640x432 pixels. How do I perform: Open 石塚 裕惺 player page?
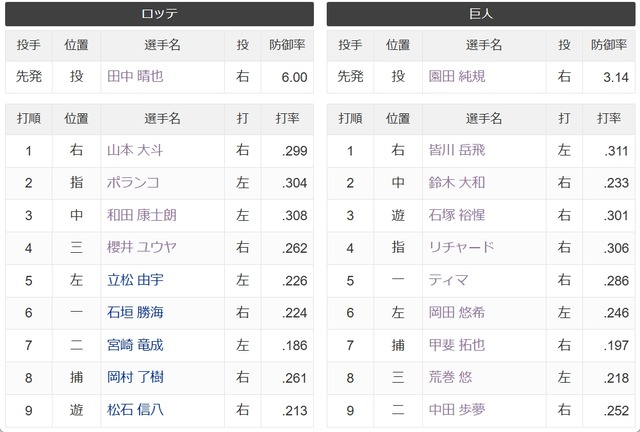pyautogui.click(x=457, y=215)
